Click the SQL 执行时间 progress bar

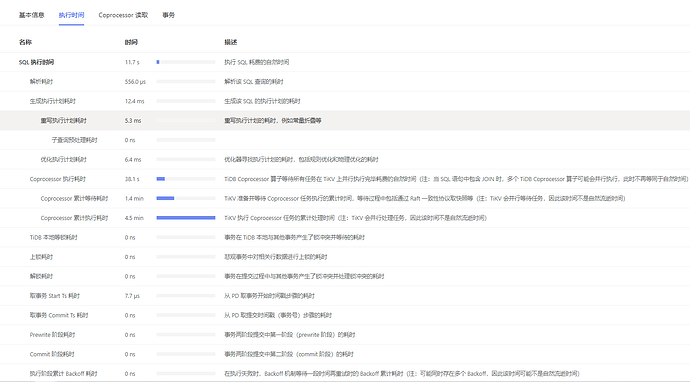pos(186,62)
